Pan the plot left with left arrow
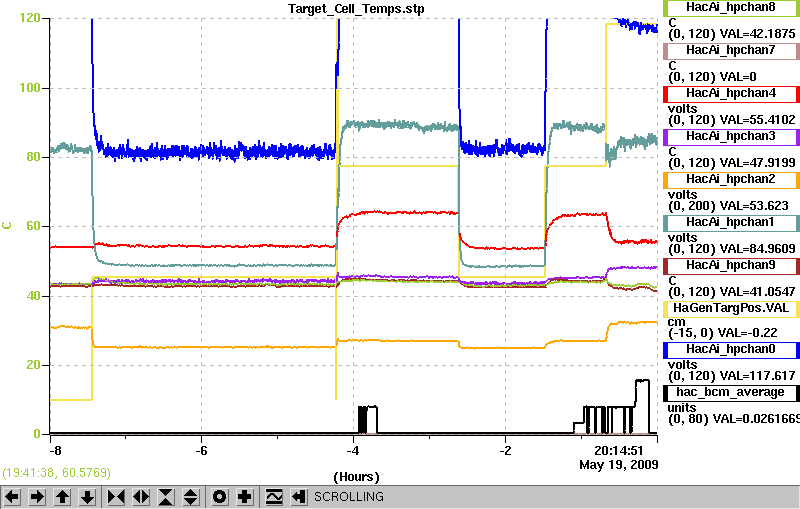Image resolution: width=800 pixels, height=509 pixels. (x=12, y=497)
